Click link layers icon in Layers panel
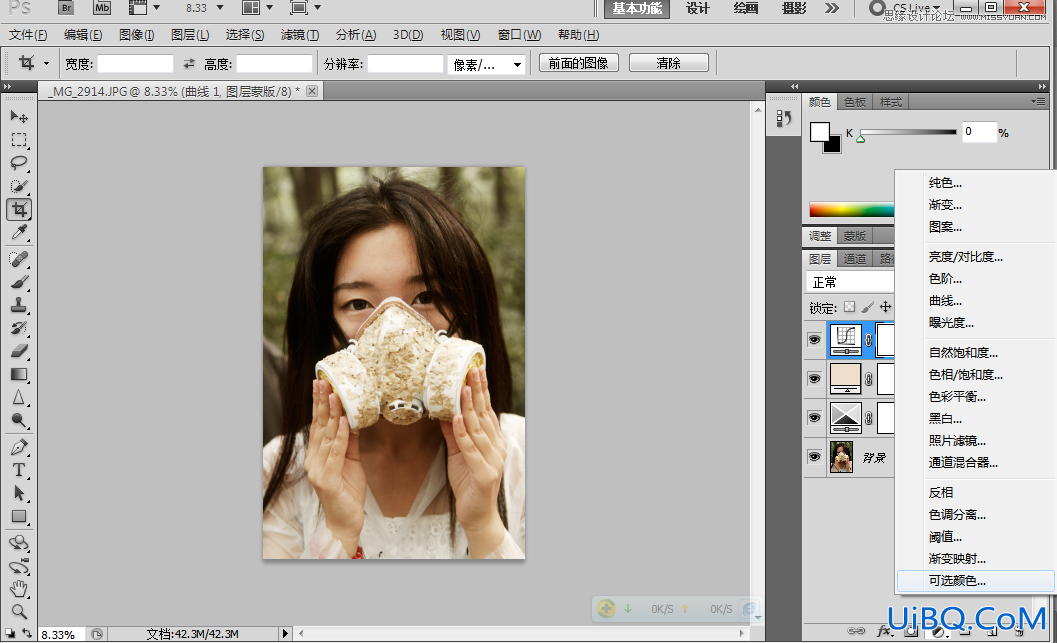This screenshot has width=1057, height=643. click(x=856, y=631)
